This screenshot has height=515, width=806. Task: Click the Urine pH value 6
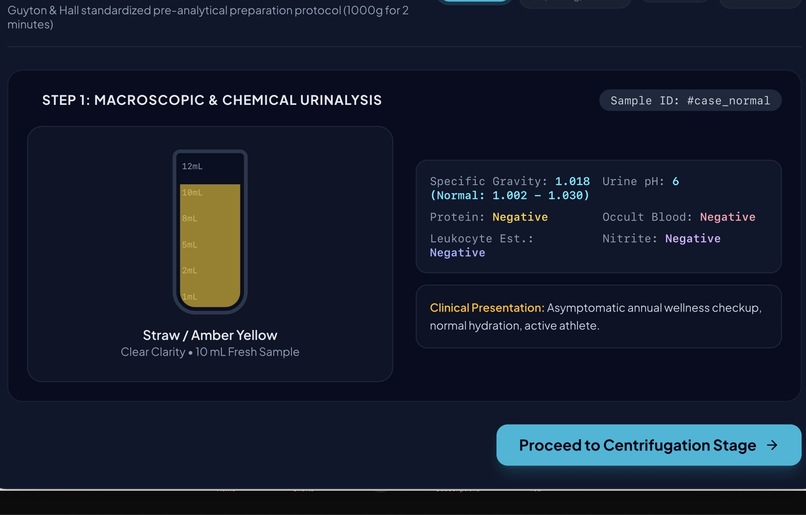tap(675, 181)
